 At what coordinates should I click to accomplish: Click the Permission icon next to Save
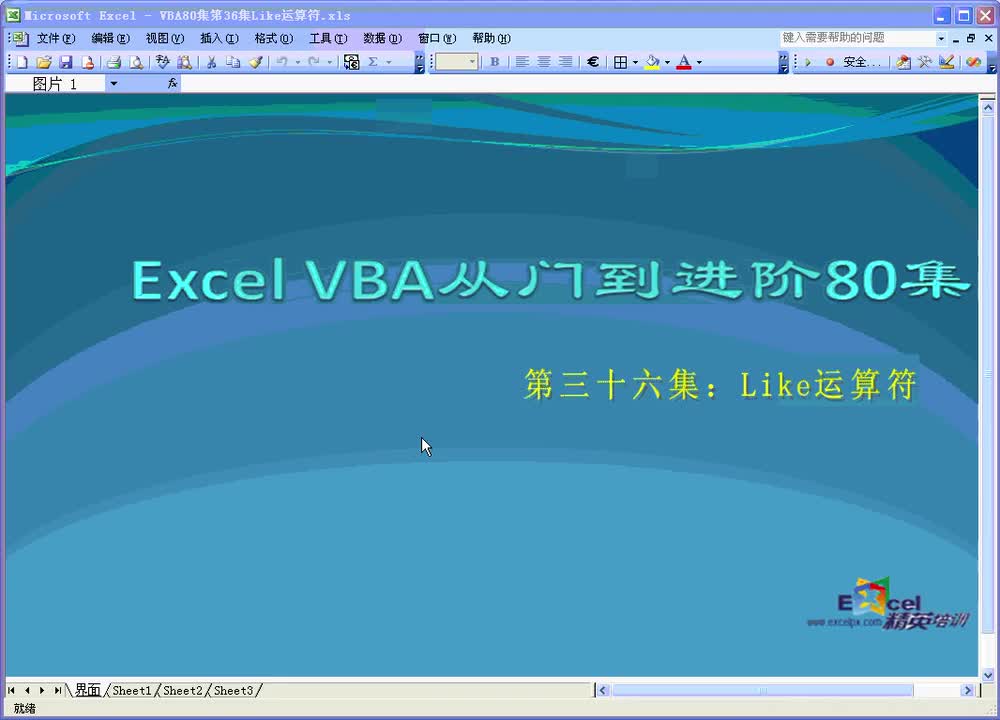[x=87, y=62]
